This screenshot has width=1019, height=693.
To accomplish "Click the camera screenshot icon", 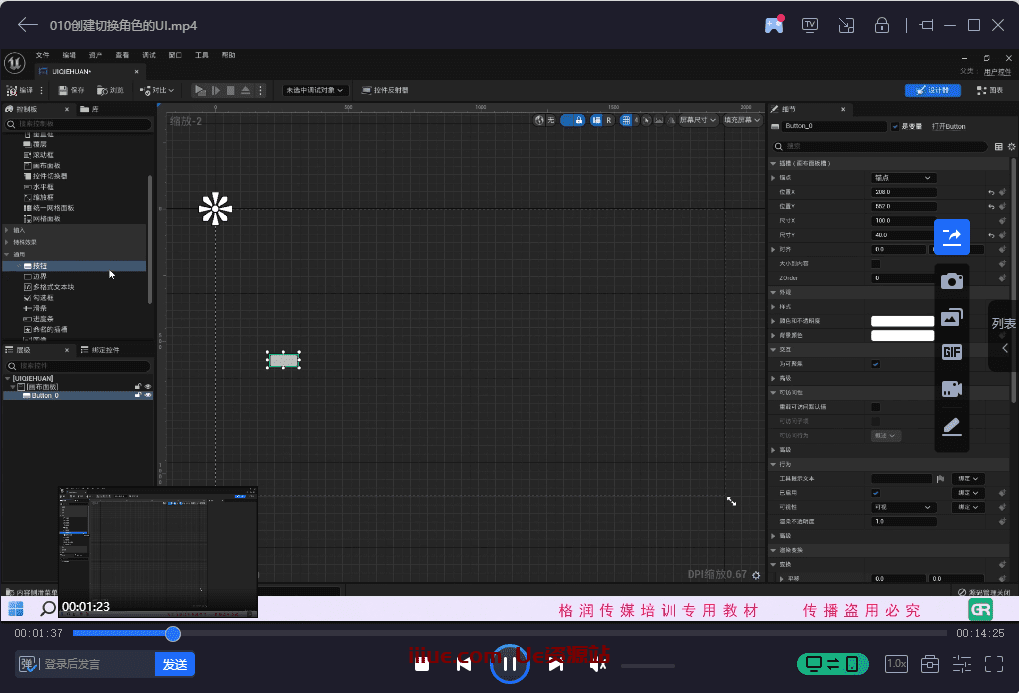I will [x=951, y=282].
